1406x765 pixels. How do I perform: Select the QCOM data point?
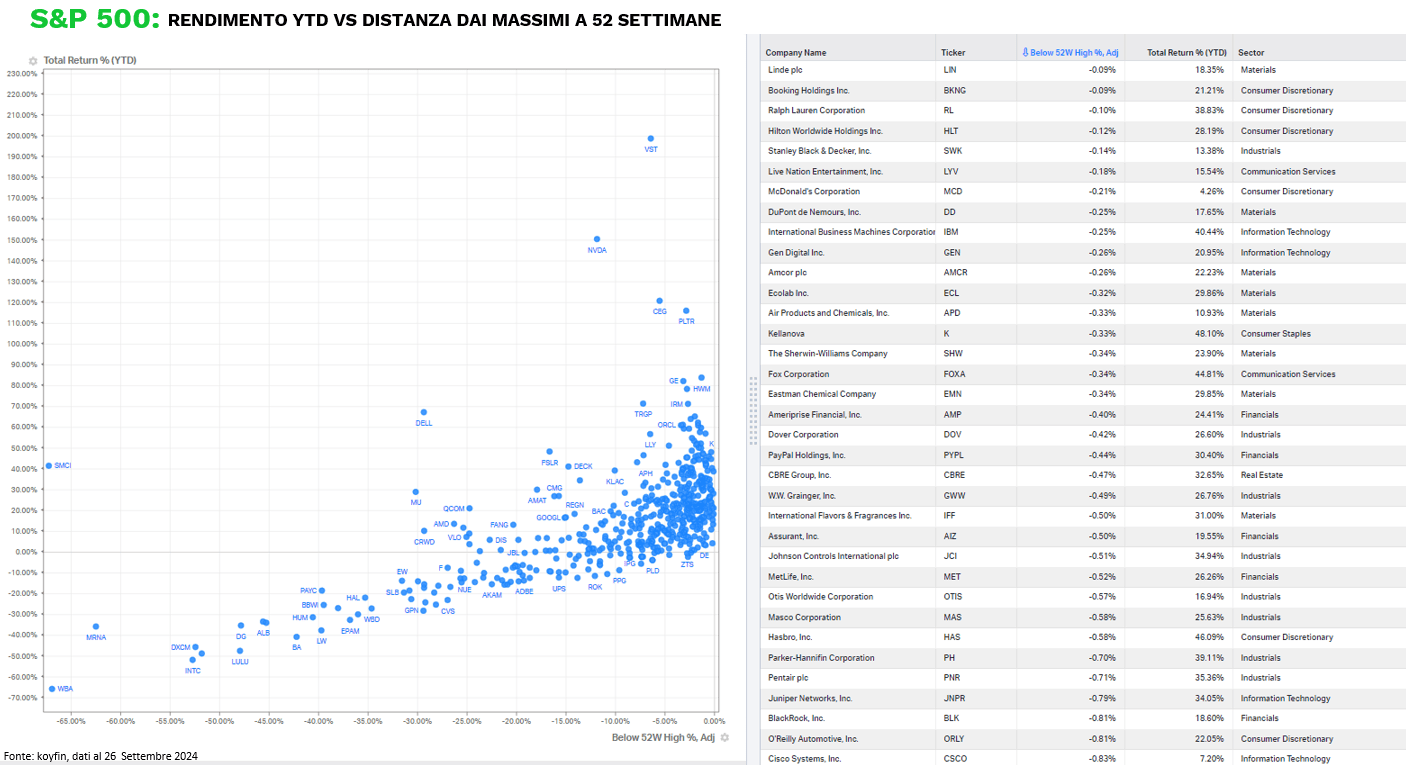[469, 509]
